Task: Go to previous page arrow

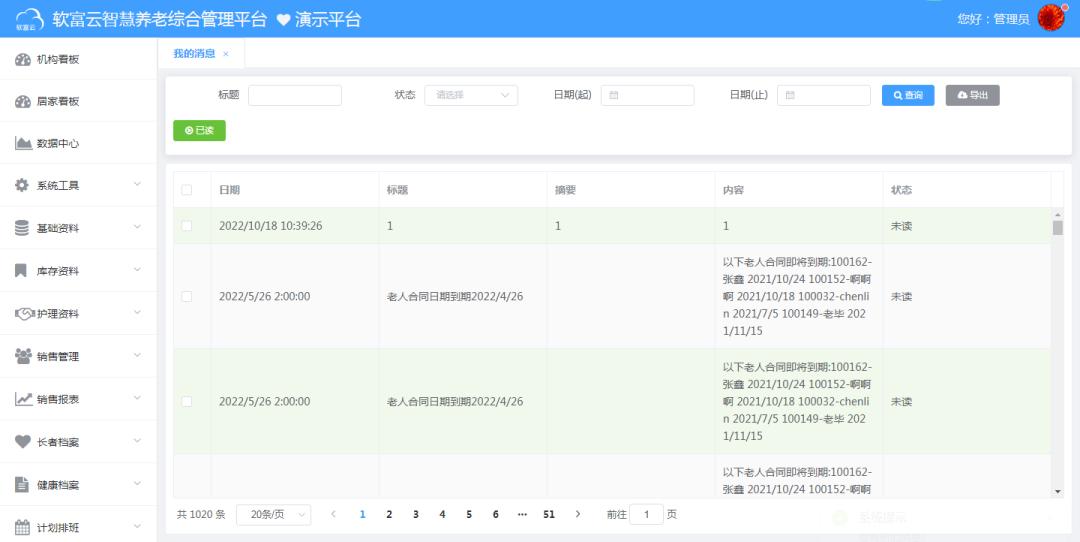Action: click(x=333, y=514)
